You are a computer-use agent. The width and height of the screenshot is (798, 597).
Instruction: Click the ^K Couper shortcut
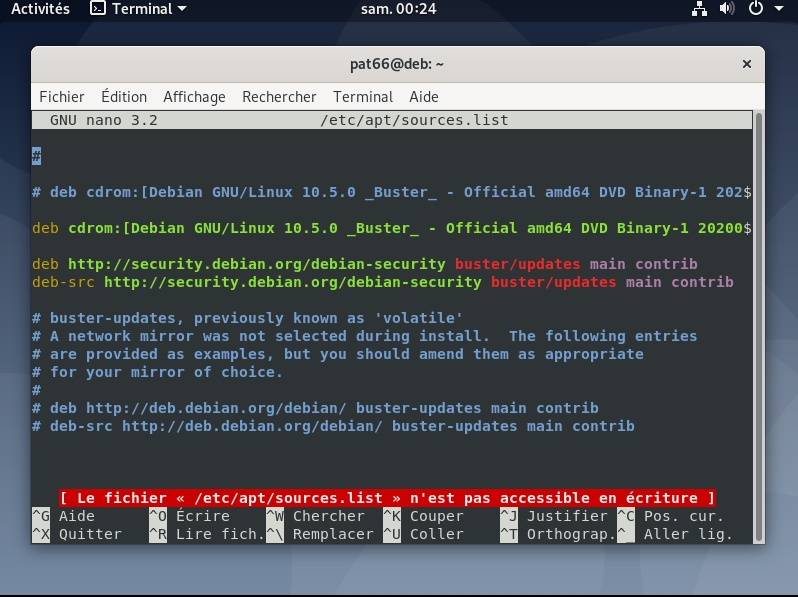click(423, 516)
